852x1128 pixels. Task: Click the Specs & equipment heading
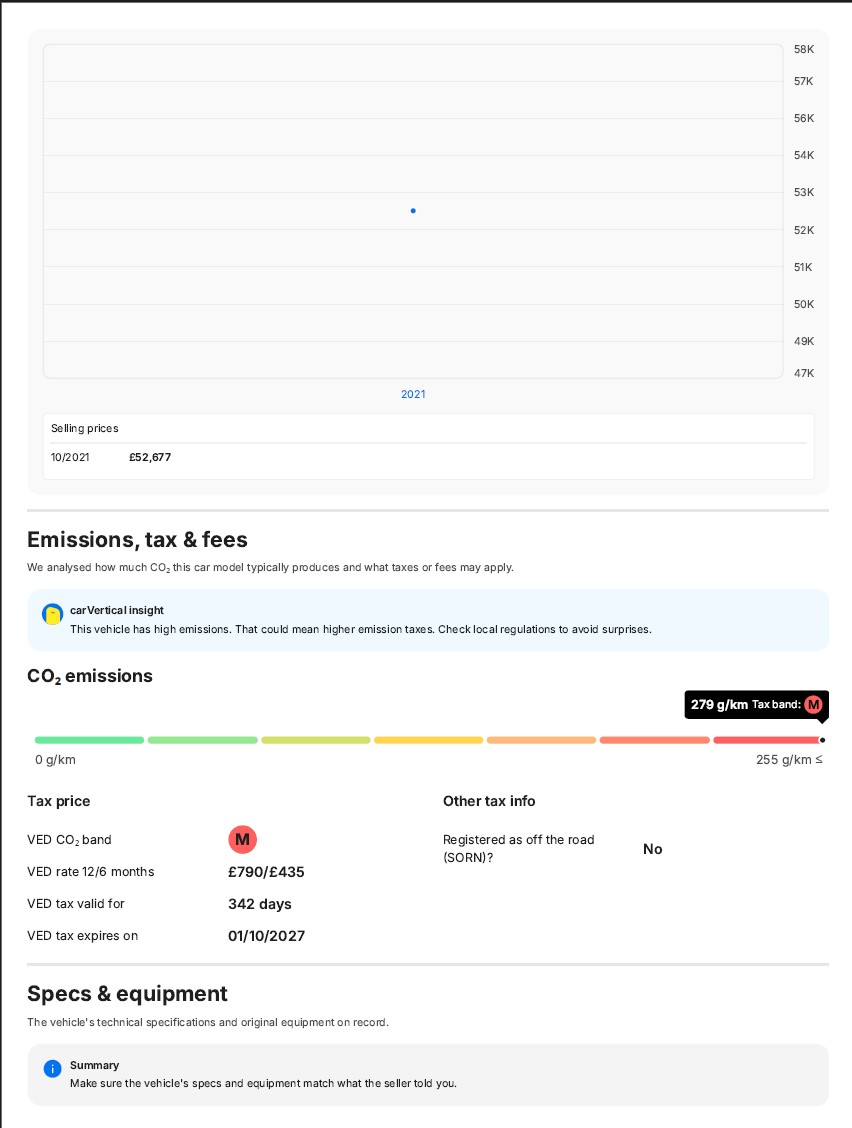pyautogui.click(x=127, y=993)
